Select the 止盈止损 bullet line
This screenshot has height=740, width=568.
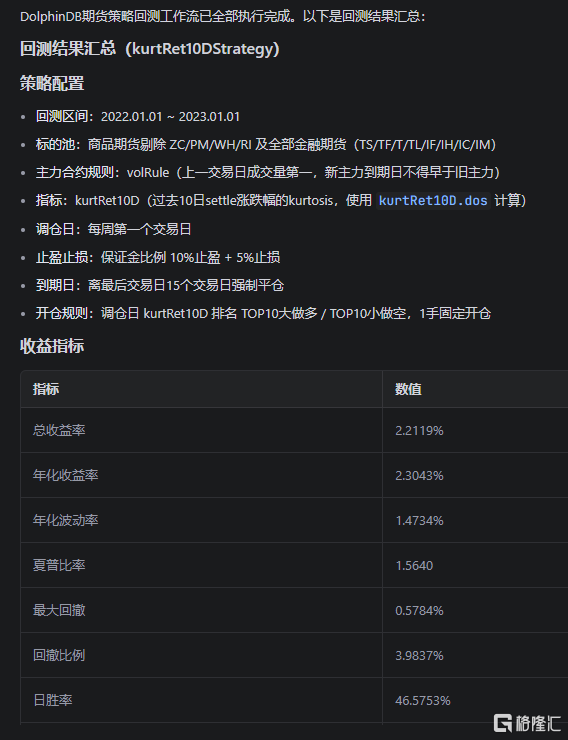pyautogui.click(x=158, y=257)
